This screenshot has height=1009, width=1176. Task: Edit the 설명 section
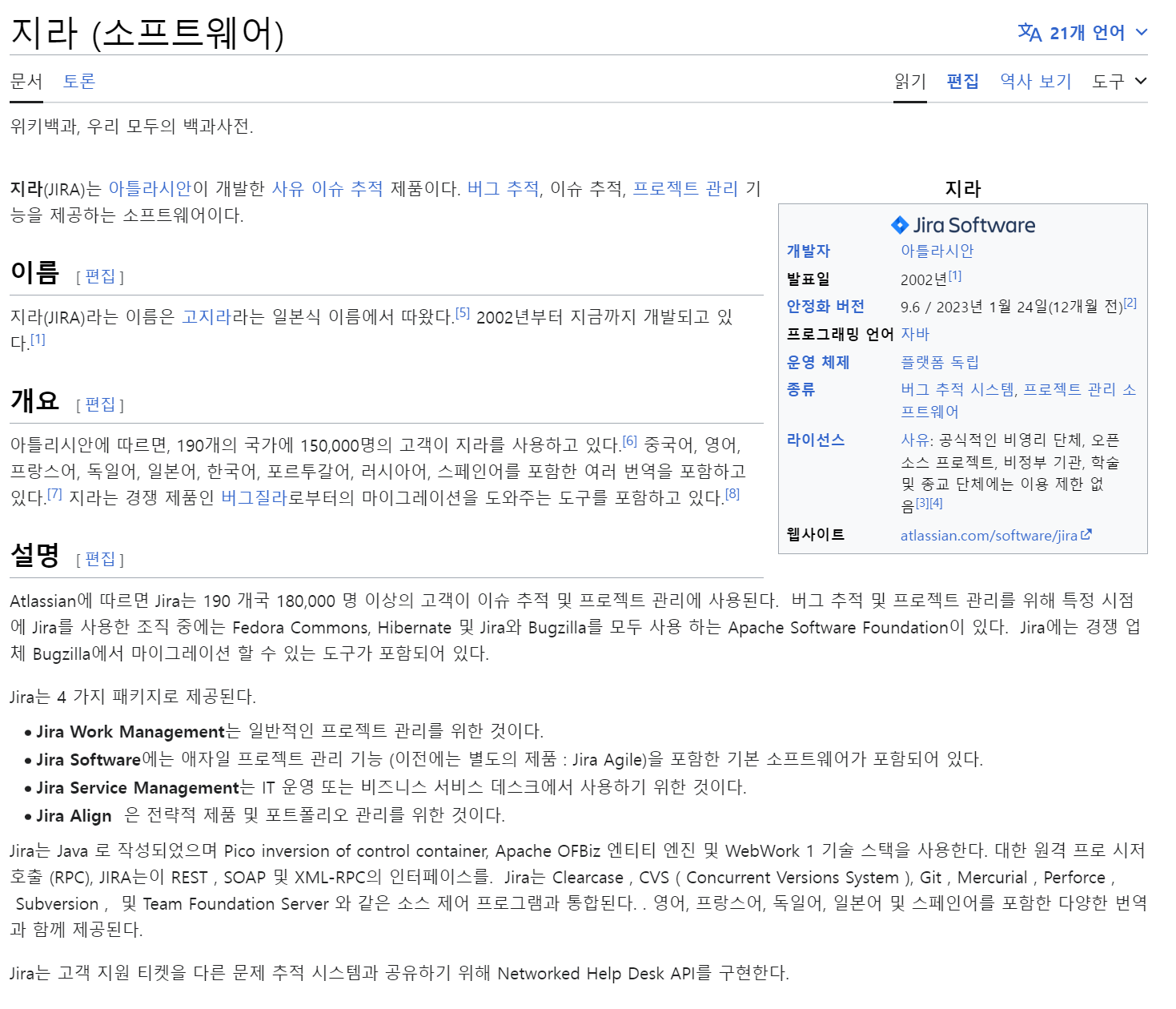(100, 559)
